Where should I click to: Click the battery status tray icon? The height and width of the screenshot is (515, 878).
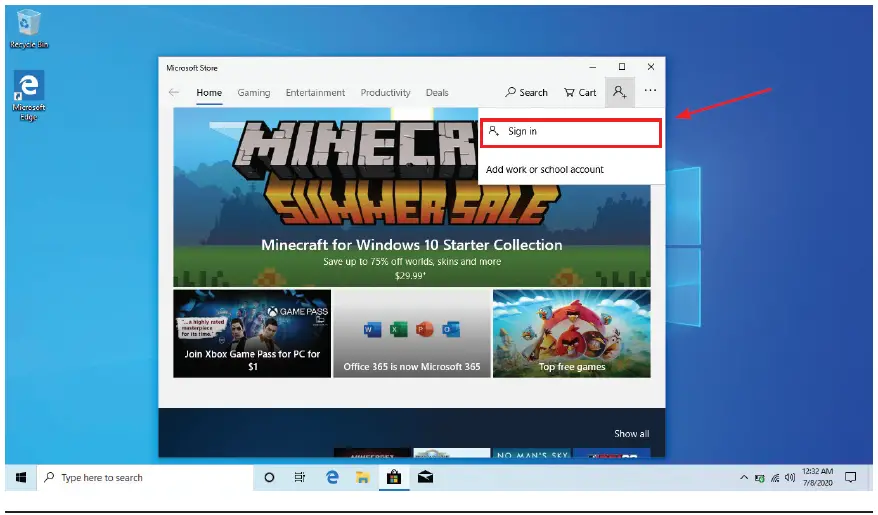[x=760, y=478]
